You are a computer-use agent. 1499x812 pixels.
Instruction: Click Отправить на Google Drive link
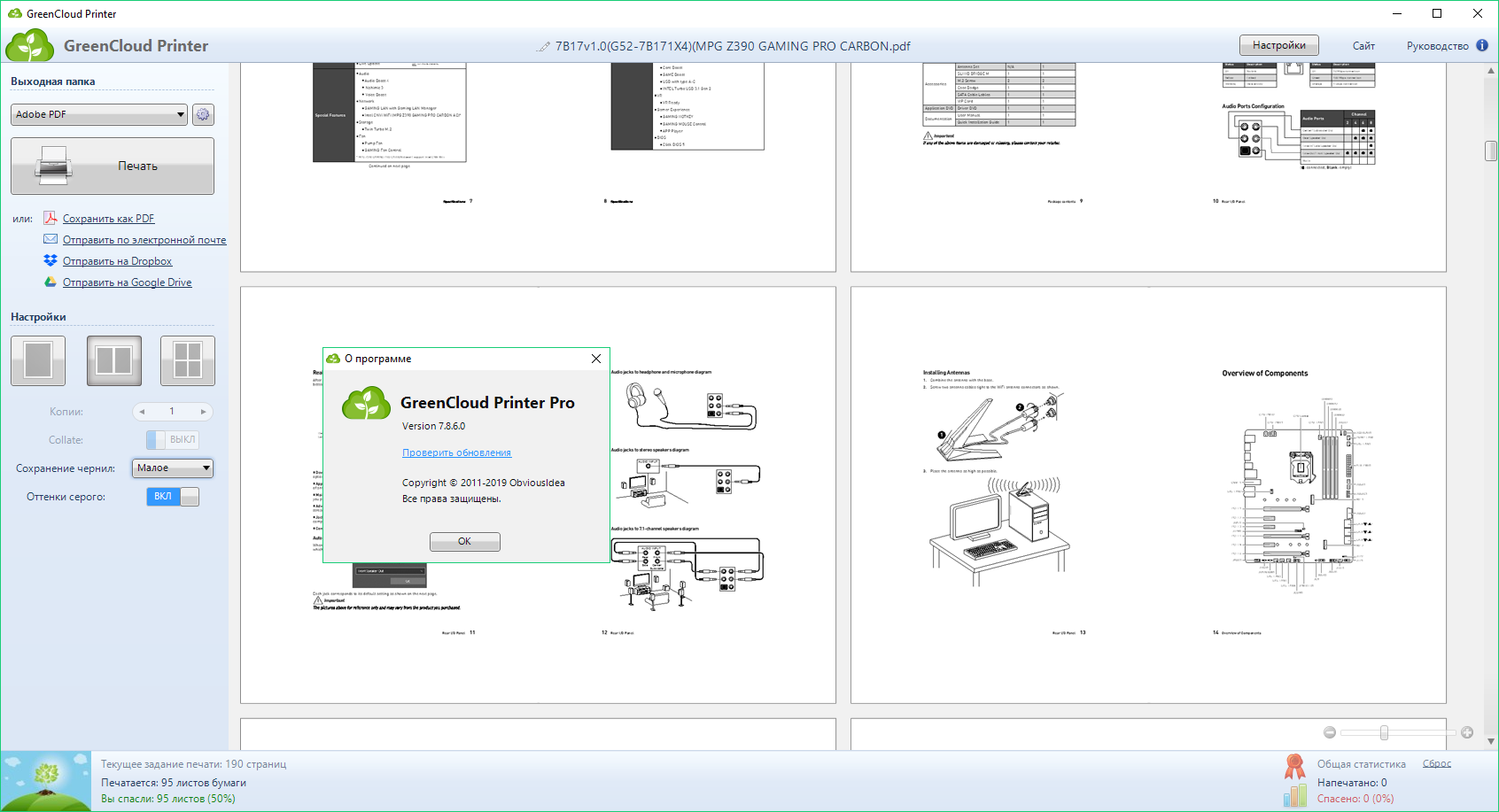click(x=127, y=282)
